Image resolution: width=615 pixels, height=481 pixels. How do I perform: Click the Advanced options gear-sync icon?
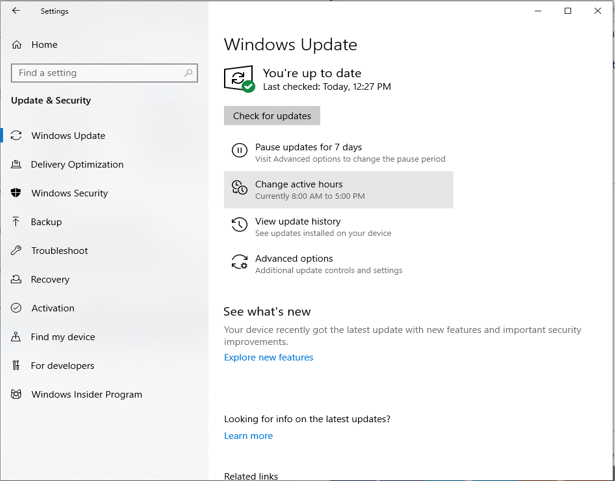pos(239,262)
